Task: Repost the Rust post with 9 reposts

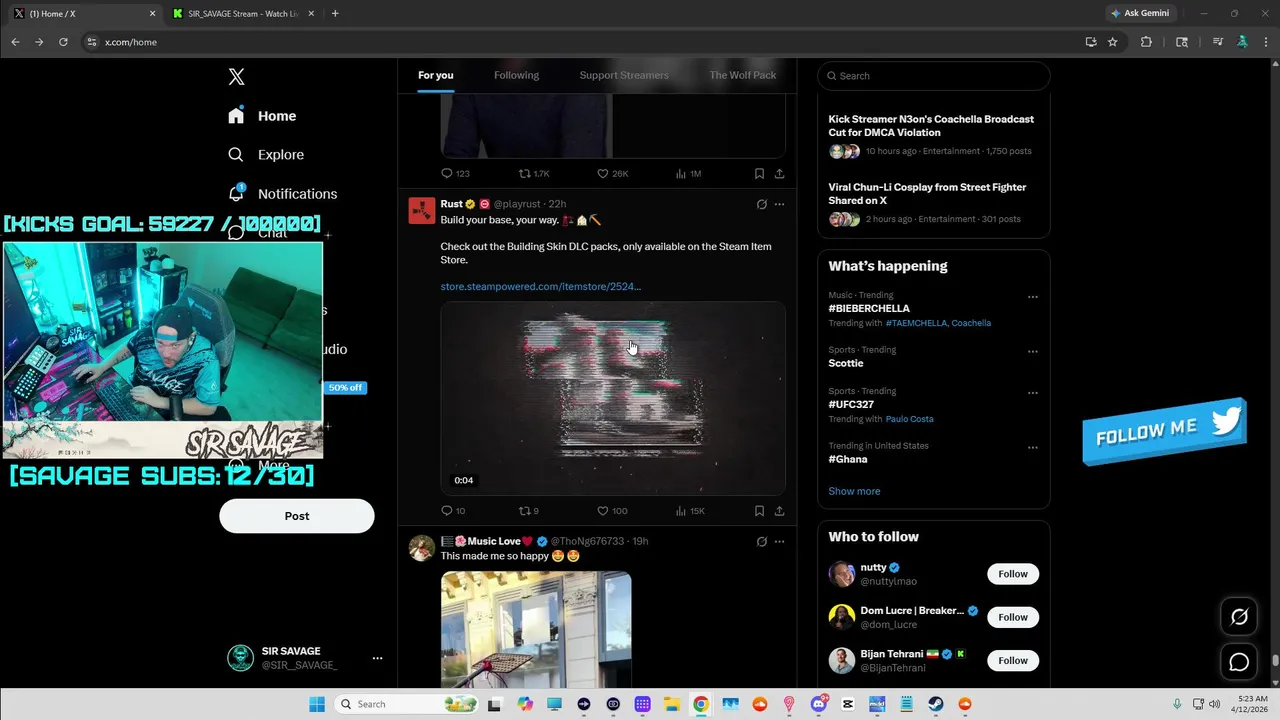Action: pos(529,511)
